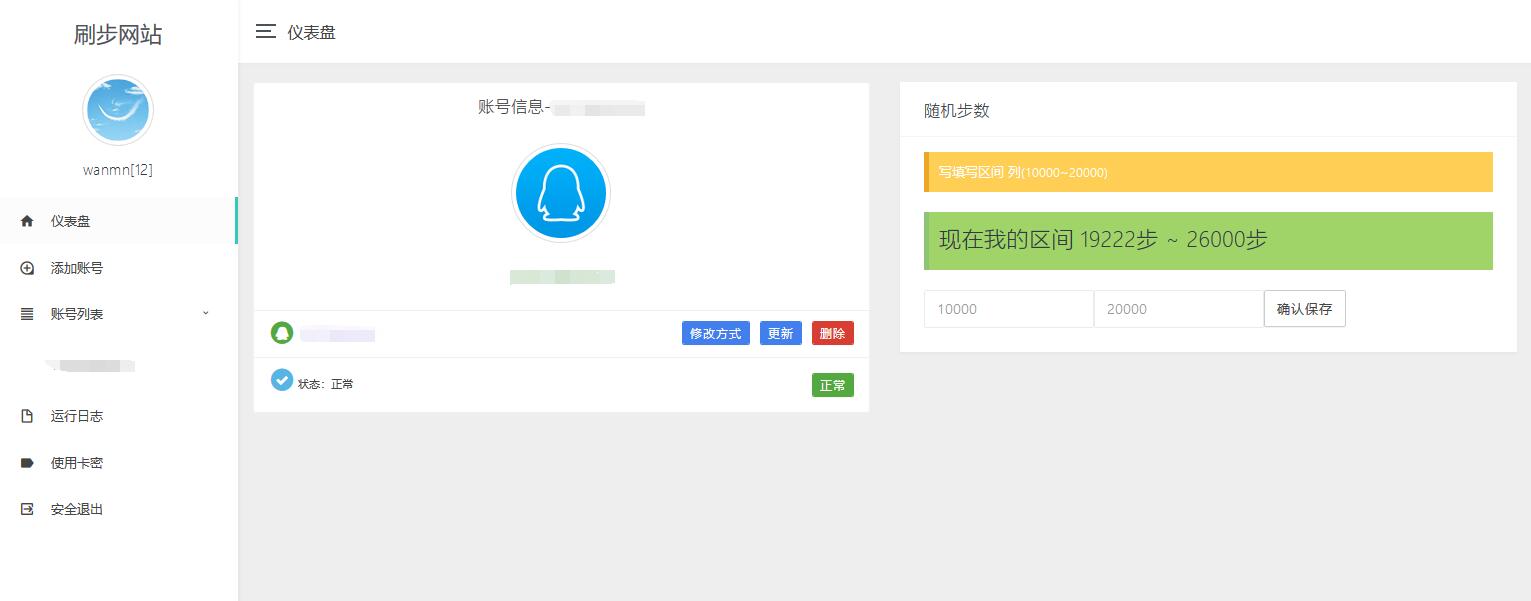Click the minimum steps 10000 input field
The width and height of the screenshot is (1531, 601).
coord(1008,309)
